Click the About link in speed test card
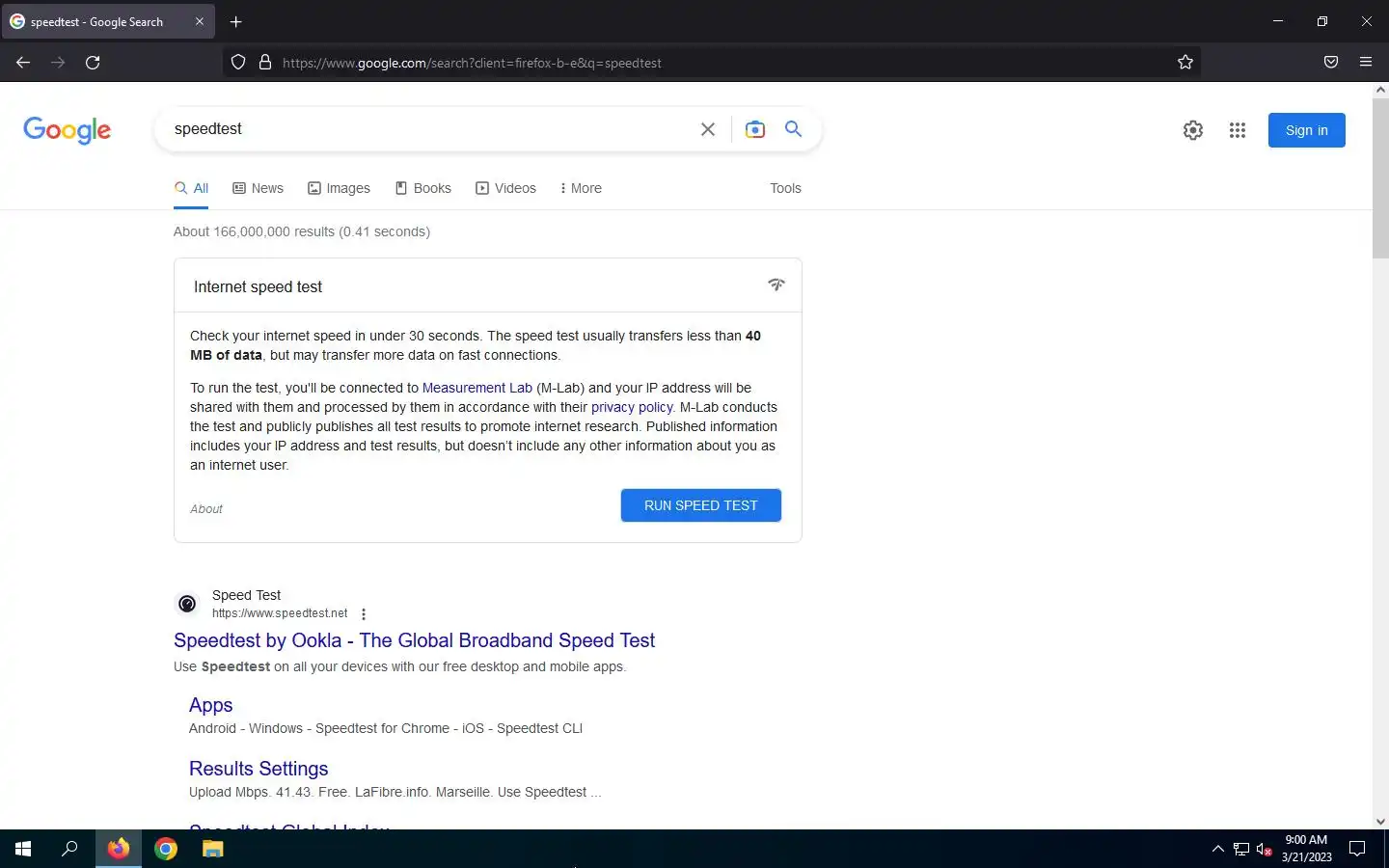 (x=206, y=509)
